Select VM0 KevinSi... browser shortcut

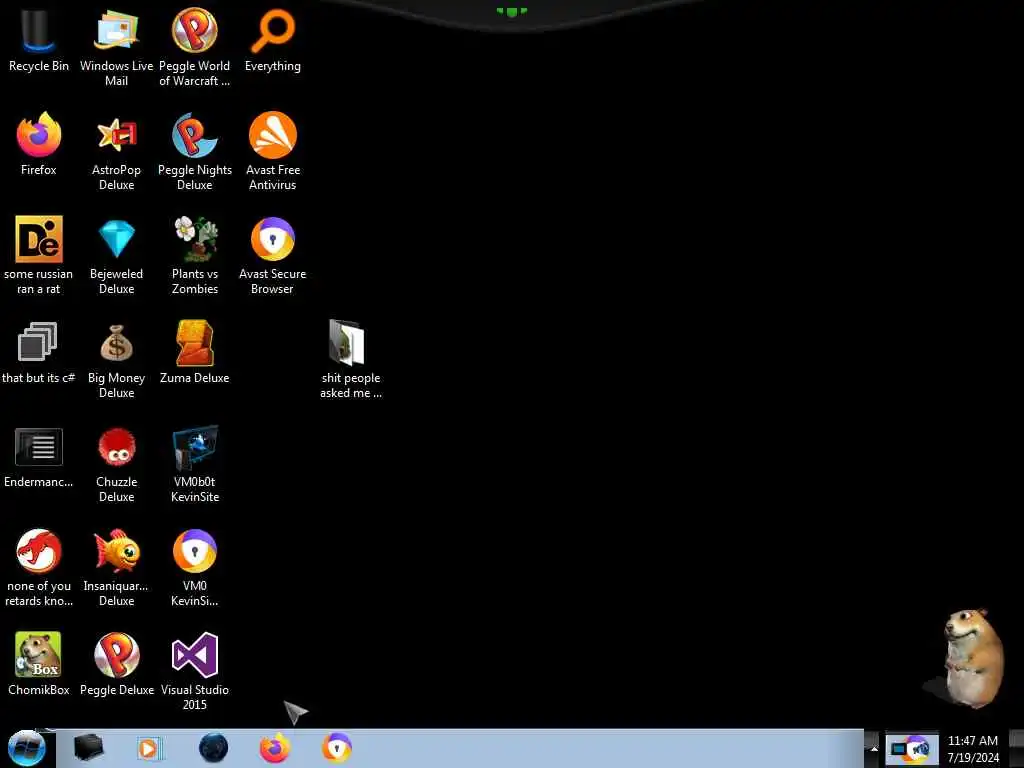tap(195, 567)
